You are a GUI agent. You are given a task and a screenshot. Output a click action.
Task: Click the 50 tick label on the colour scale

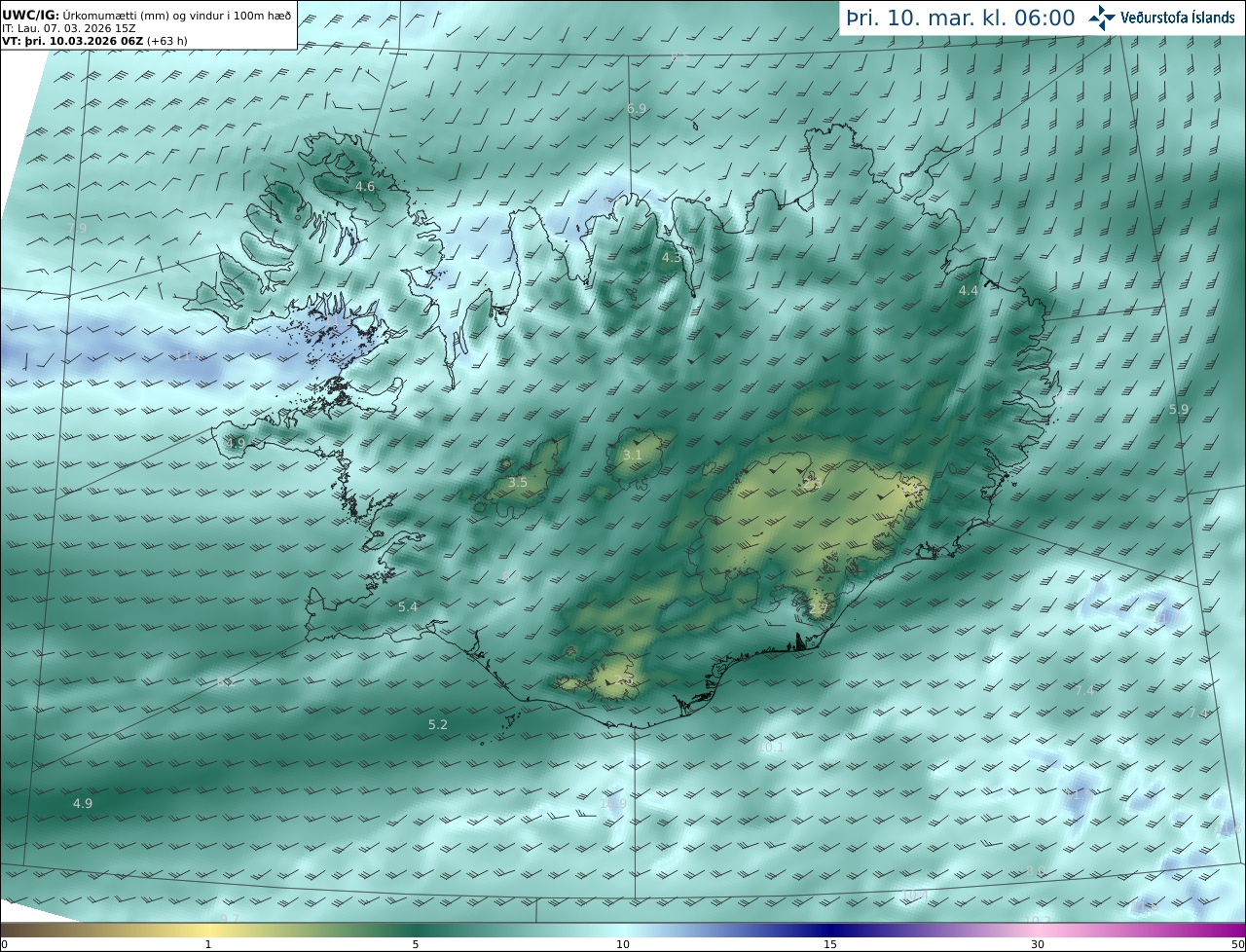(x=1237, y=944)
